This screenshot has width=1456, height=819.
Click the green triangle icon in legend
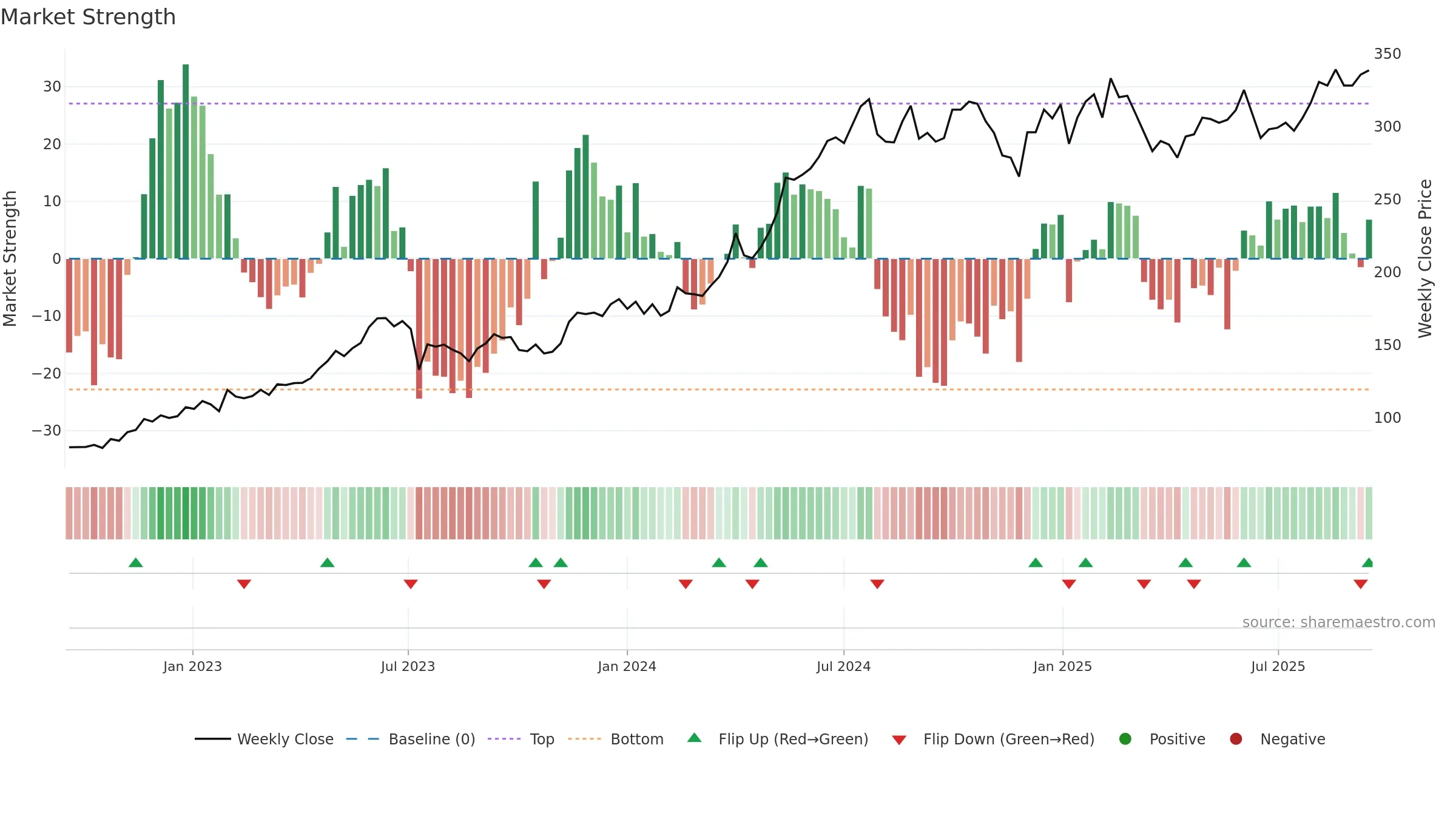pyautogui.click(x=695, y=738)
